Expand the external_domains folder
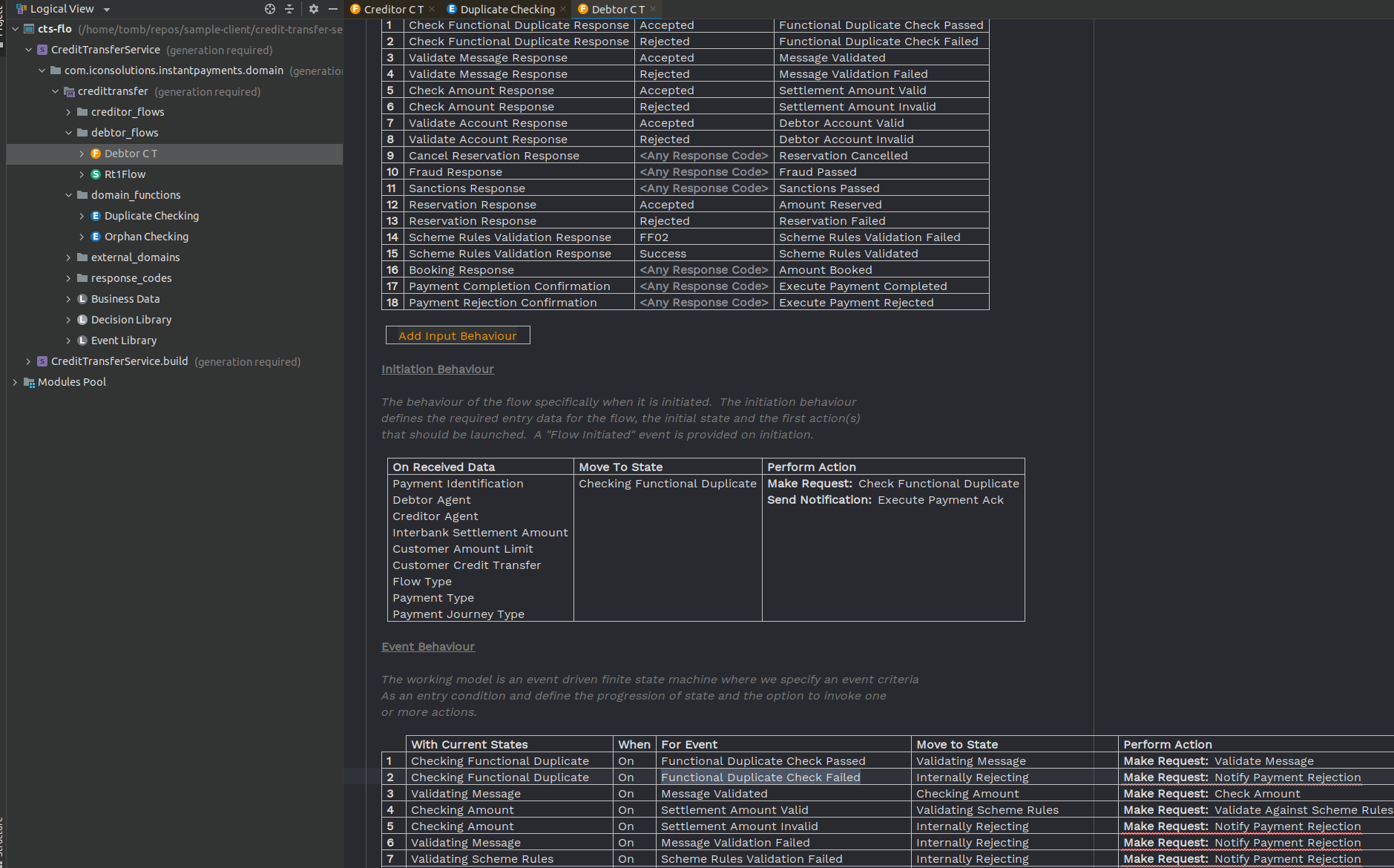 (68, 257)
